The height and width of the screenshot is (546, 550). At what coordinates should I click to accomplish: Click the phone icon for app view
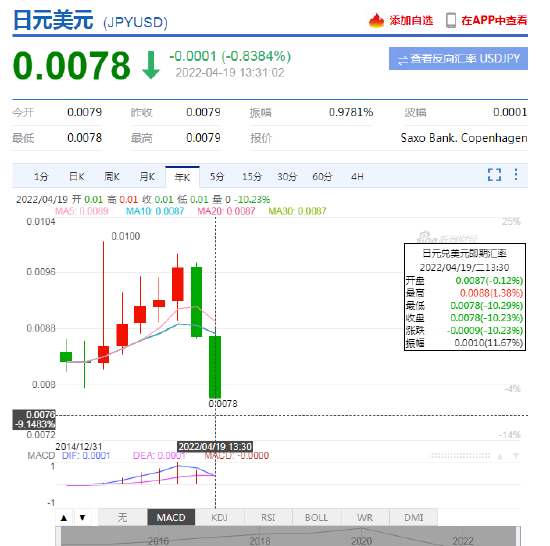(x=450, y=20)
